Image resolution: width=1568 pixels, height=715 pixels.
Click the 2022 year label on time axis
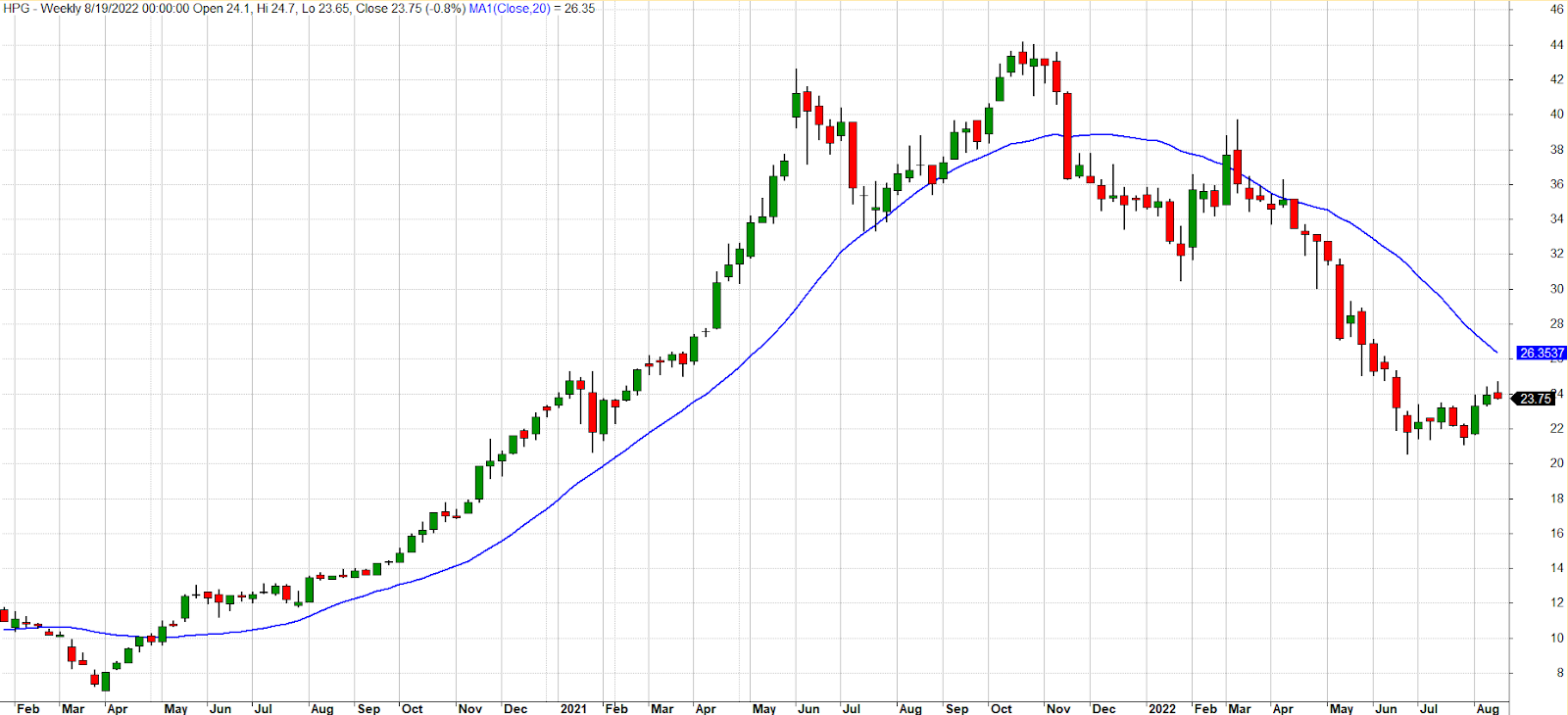(1162, 708)
